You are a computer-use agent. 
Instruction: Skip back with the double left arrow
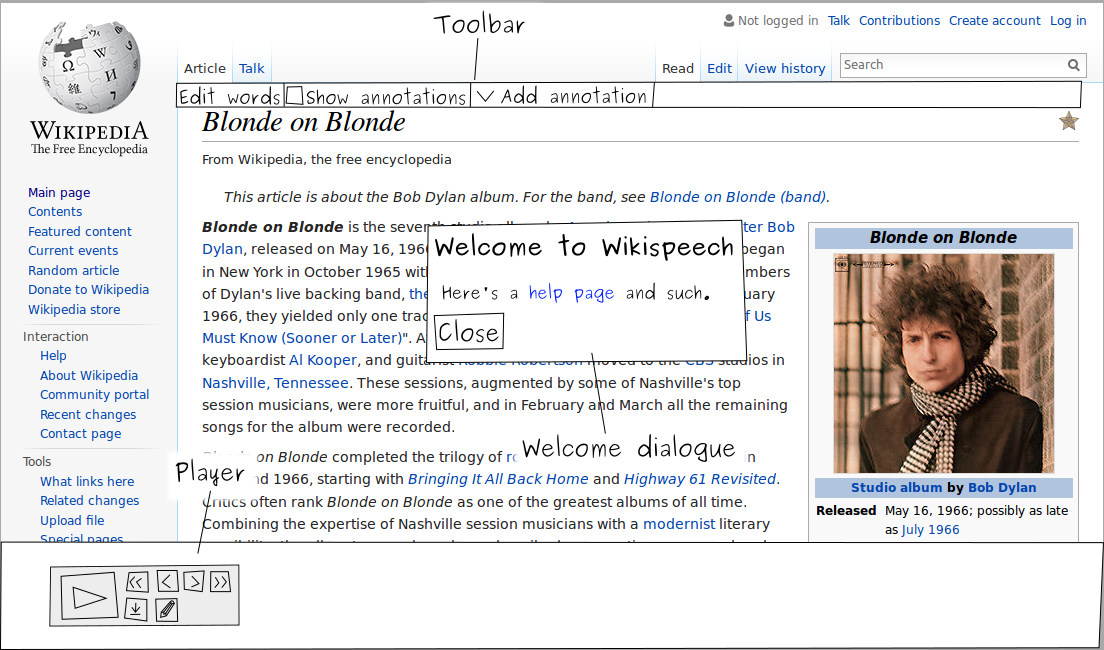tap(137, 582)
